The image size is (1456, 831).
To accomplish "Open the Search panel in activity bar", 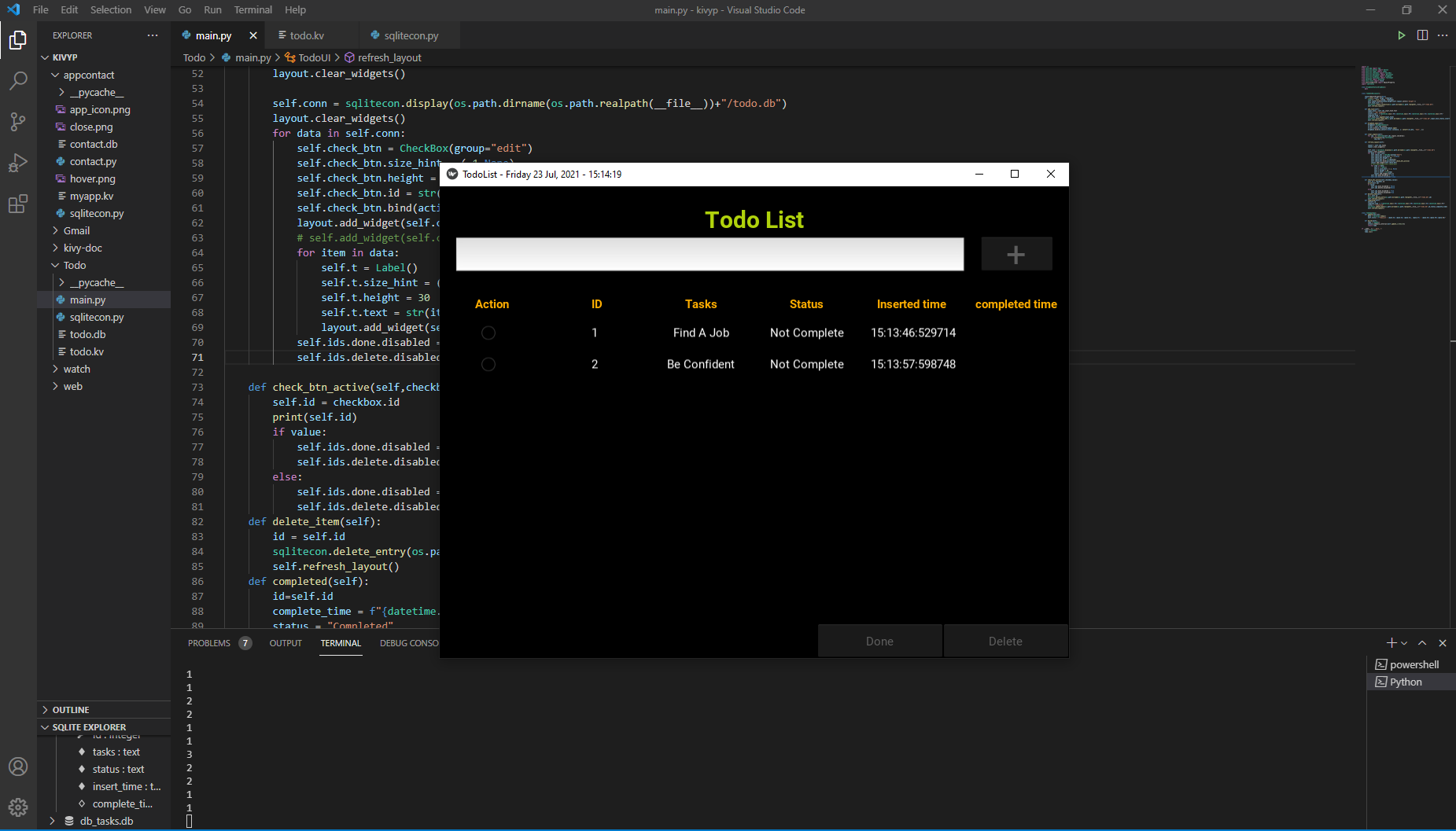I will click(18, 81).
